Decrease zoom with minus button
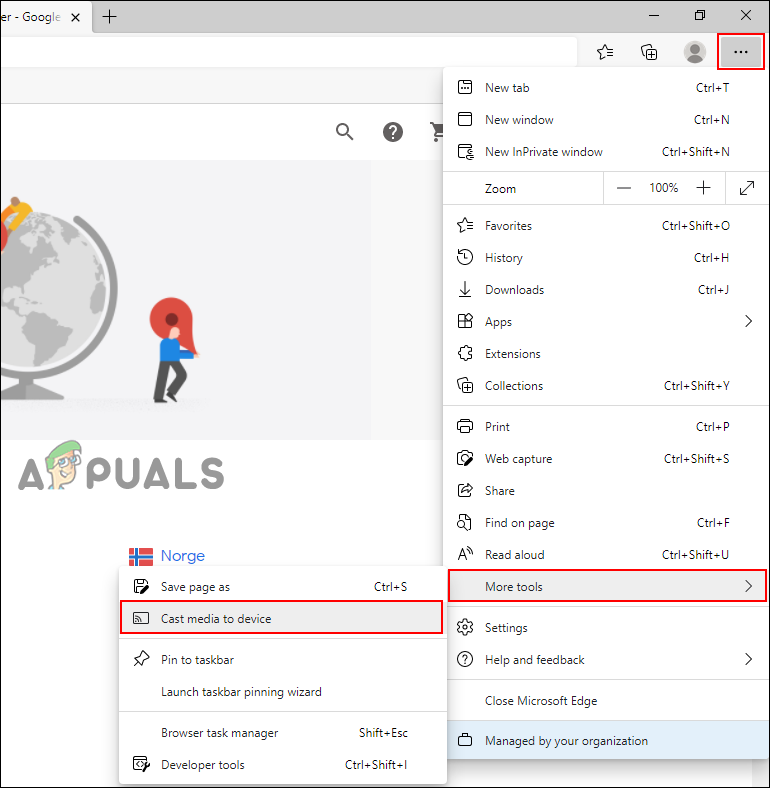 (624, 188)
